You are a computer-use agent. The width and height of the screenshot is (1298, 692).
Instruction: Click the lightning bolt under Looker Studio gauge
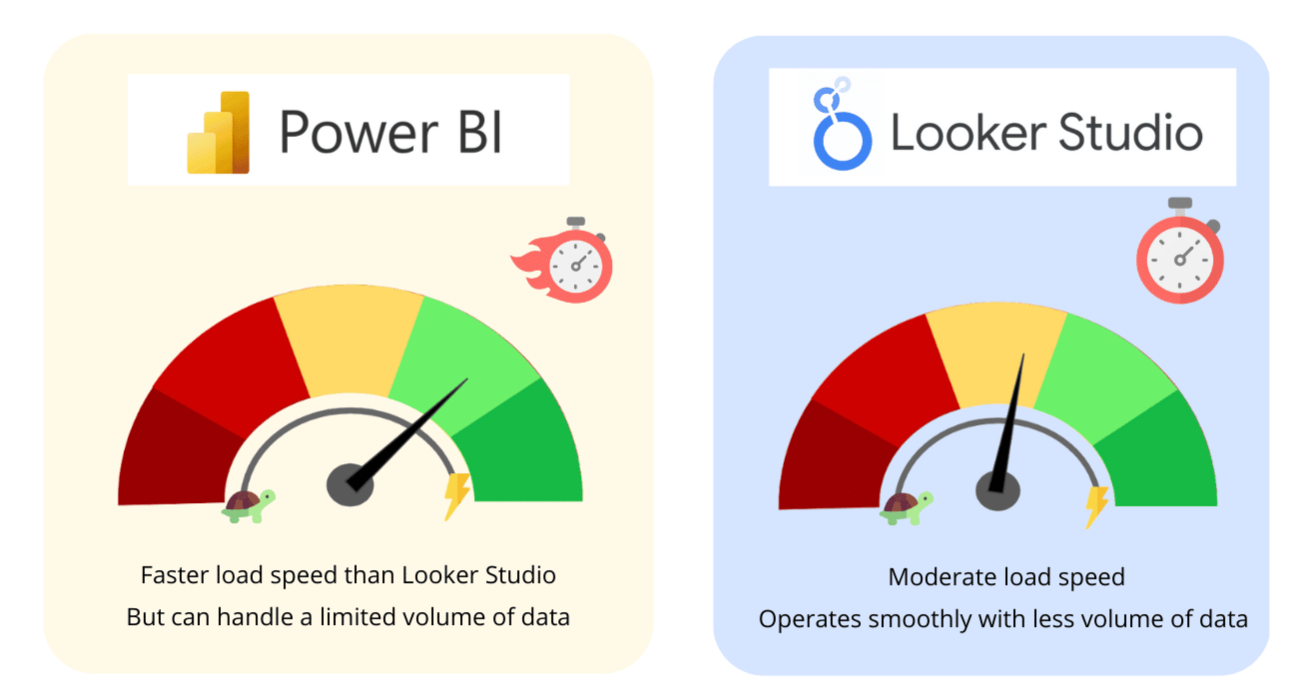[x=1097, y=506]
